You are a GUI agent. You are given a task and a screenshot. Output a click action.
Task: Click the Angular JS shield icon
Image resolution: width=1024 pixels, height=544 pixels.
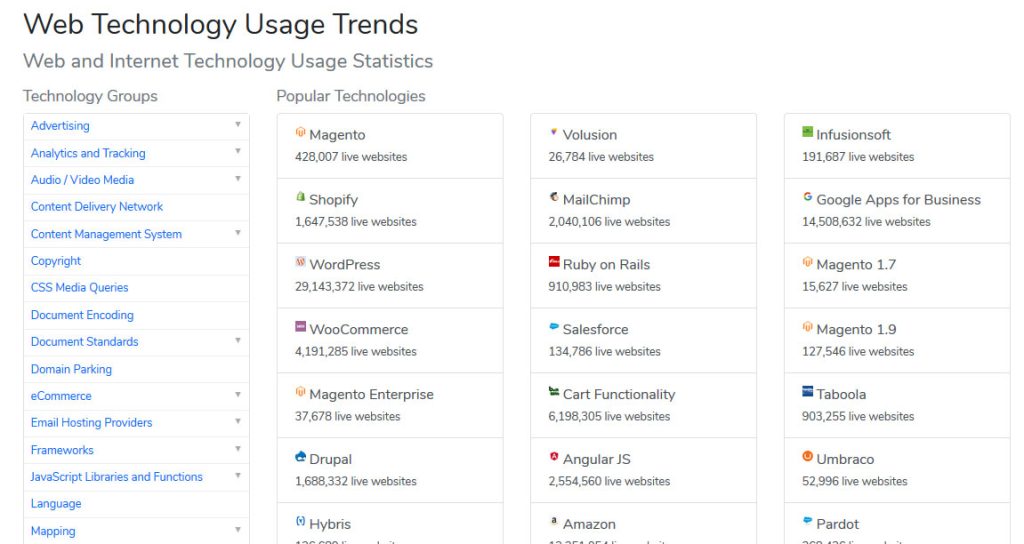pos(554,457)
